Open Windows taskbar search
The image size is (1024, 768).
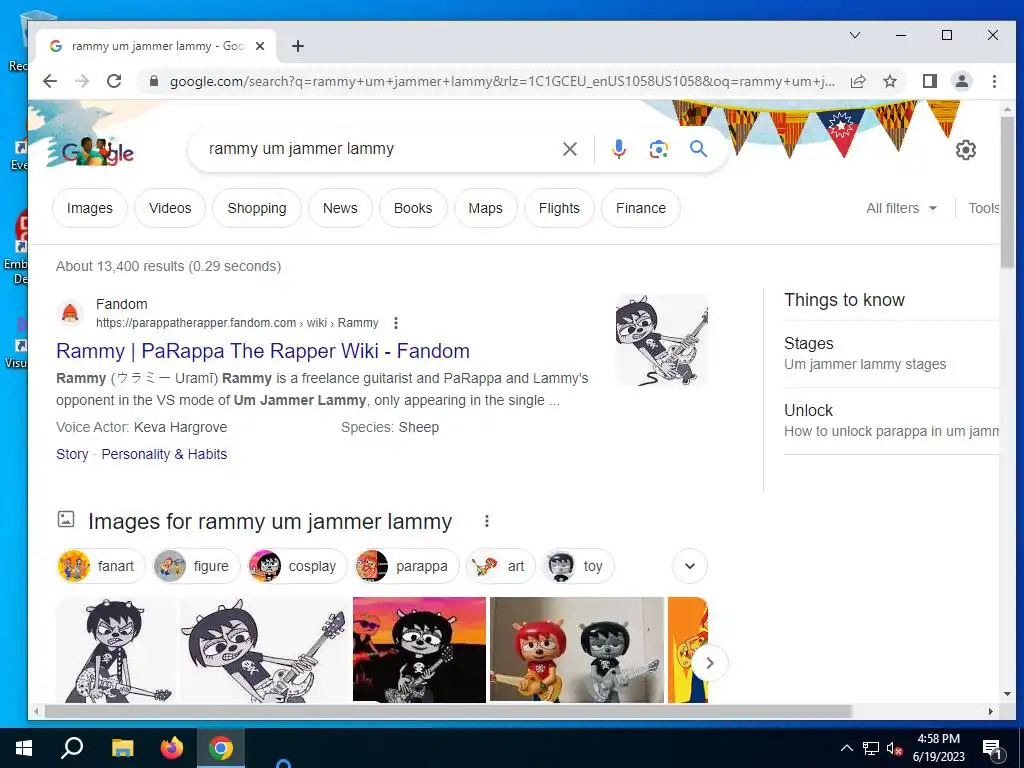(x=72, y=748)
